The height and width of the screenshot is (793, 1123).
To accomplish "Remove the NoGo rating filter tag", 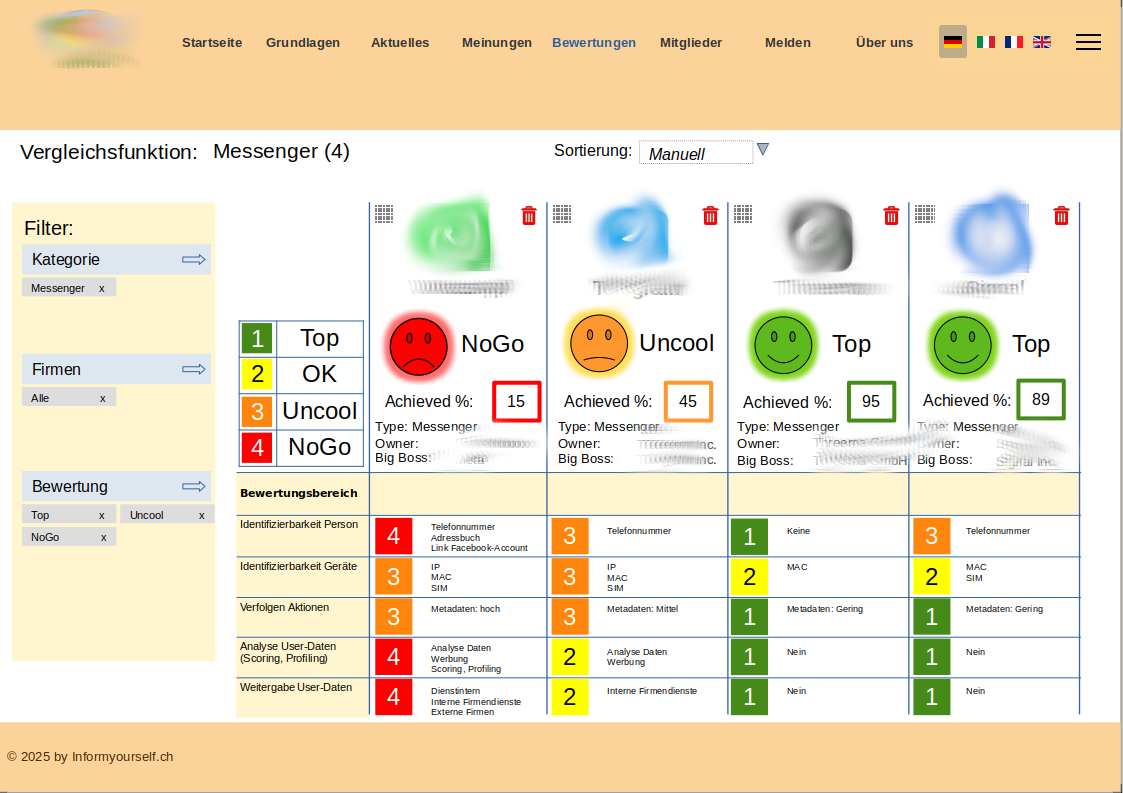I will 103,537.
